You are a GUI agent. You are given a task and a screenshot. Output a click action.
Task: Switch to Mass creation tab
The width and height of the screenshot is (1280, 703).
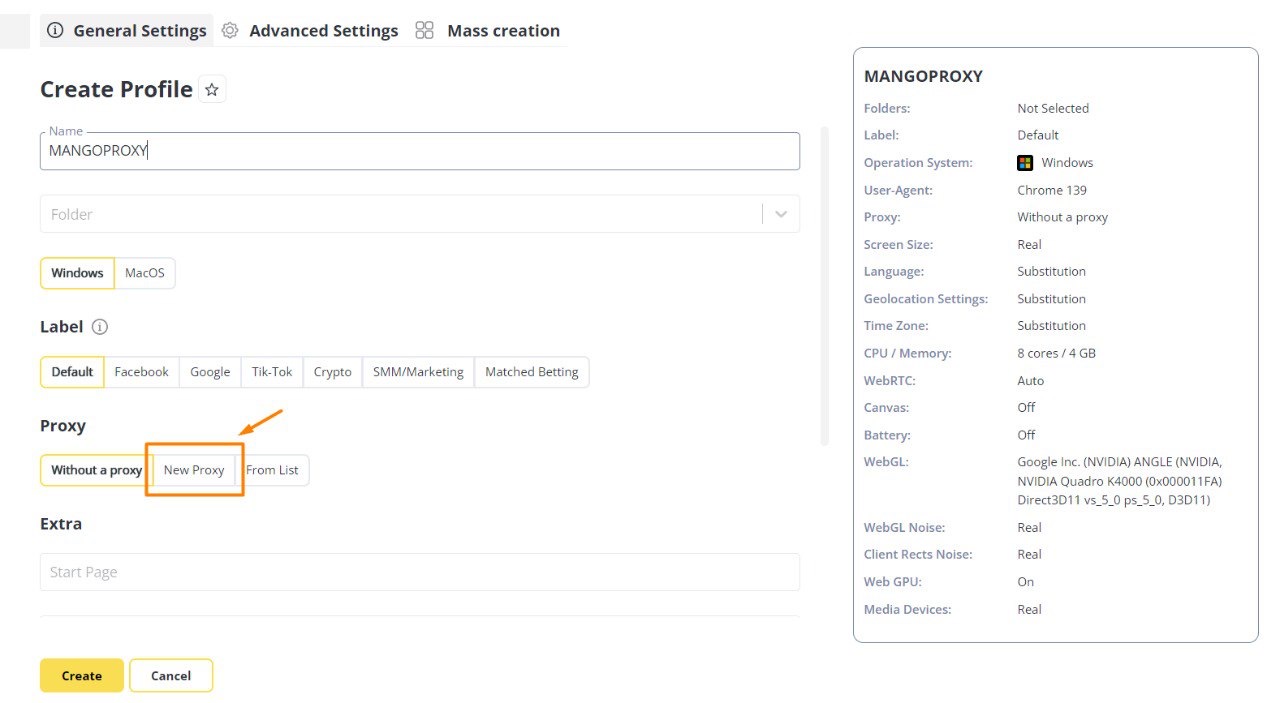(488, 31)
